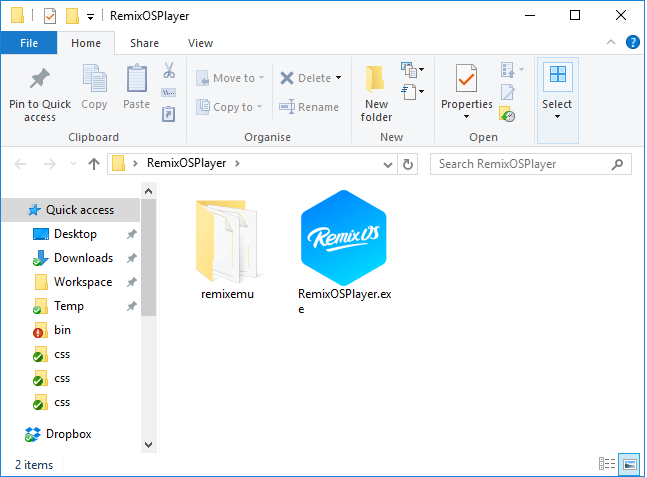Image resolution: width=647 pixels, height=477 pixels.
Task: Switch to the Share ribbon tab
Action: pyautogui.click(x=144, y=43)
